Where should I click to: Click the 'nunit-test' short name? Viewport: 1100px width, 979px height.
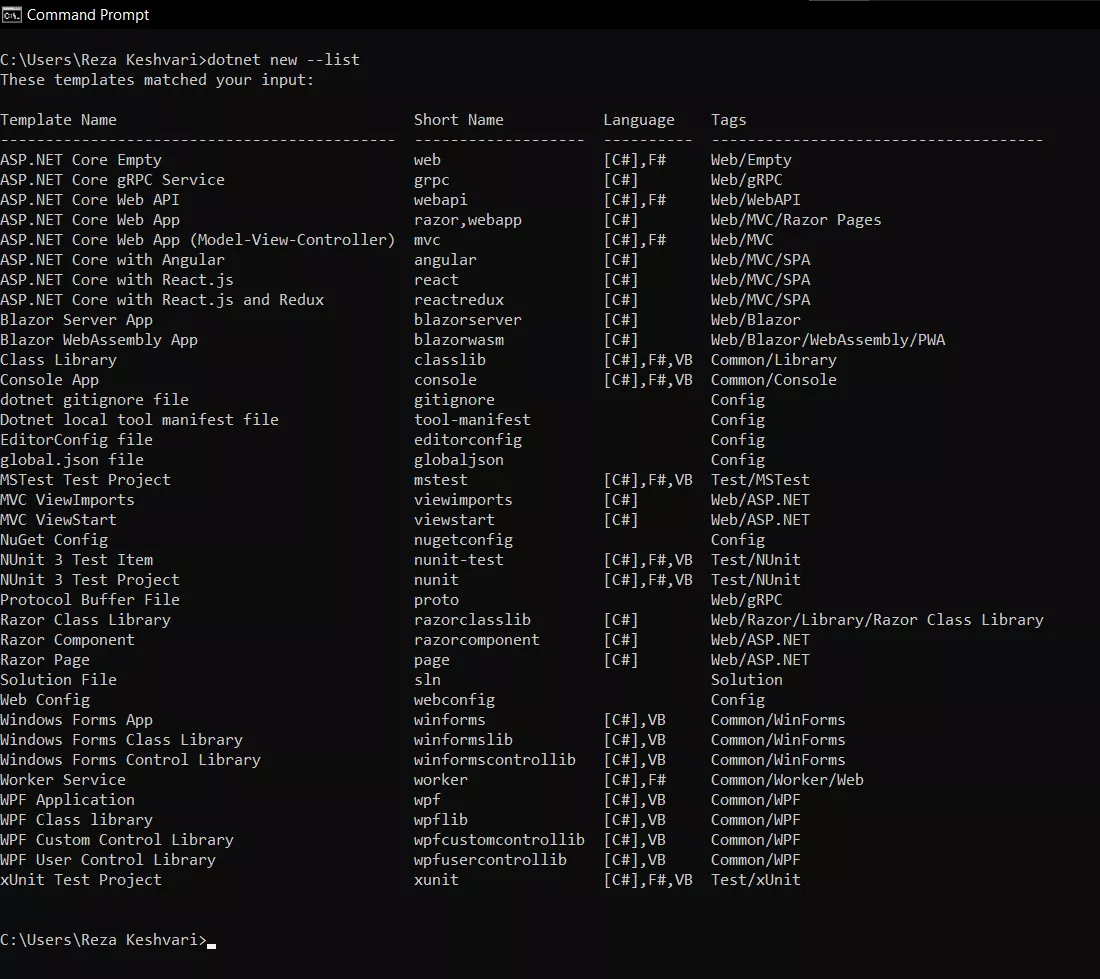pos(459,560)
